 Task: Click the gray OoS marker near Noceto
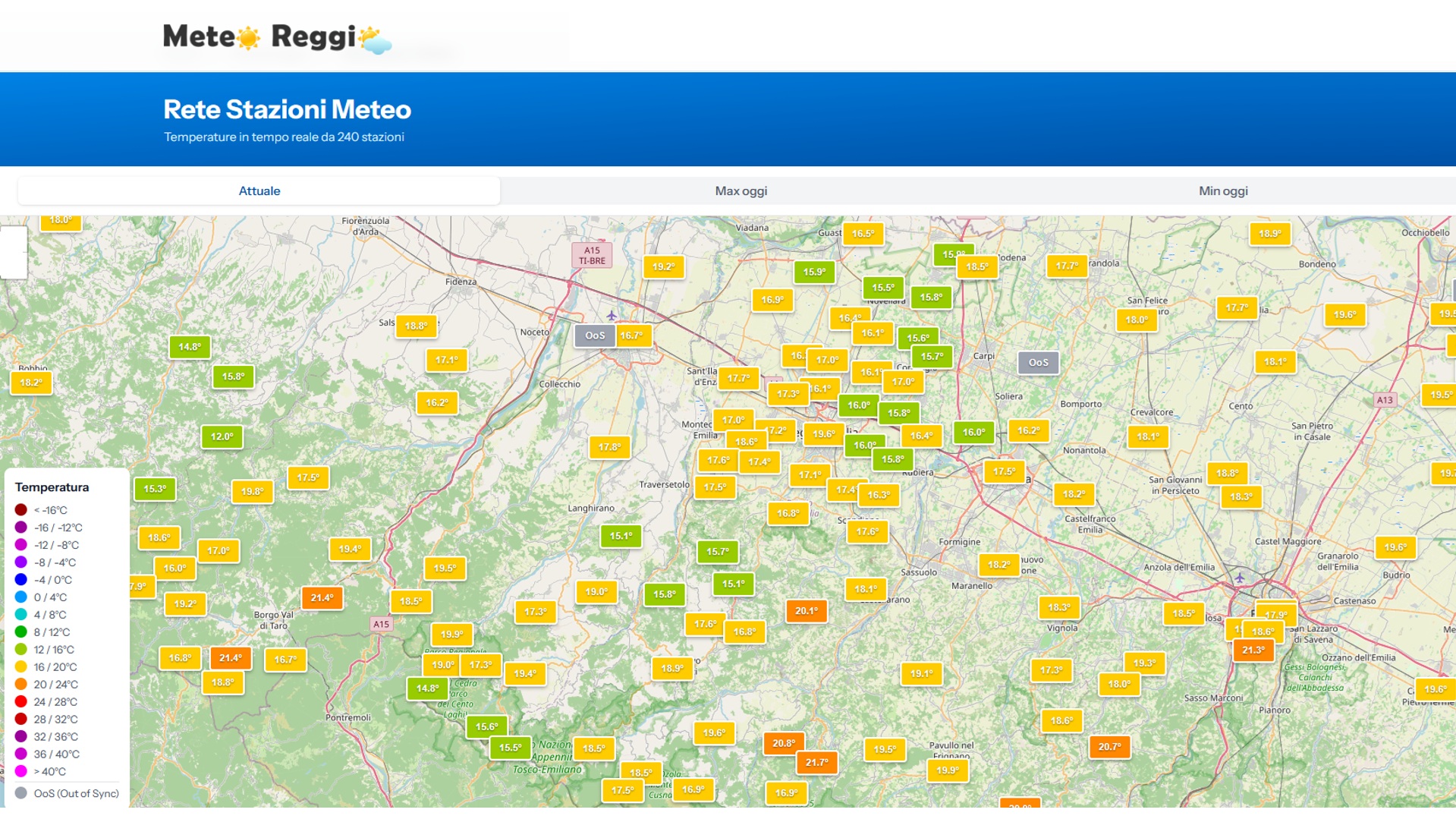tap(595, 335)
